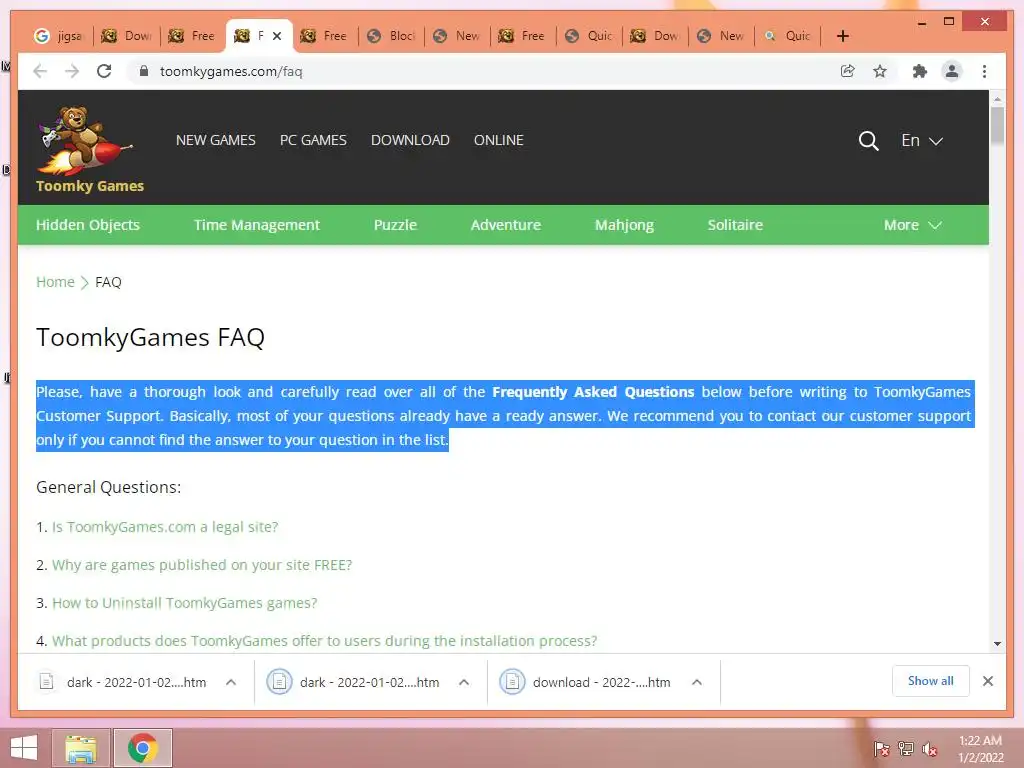This screenshot has width=1024, height=768.
Task: Click the lock icon in address bar
Action: click(144, 71)
